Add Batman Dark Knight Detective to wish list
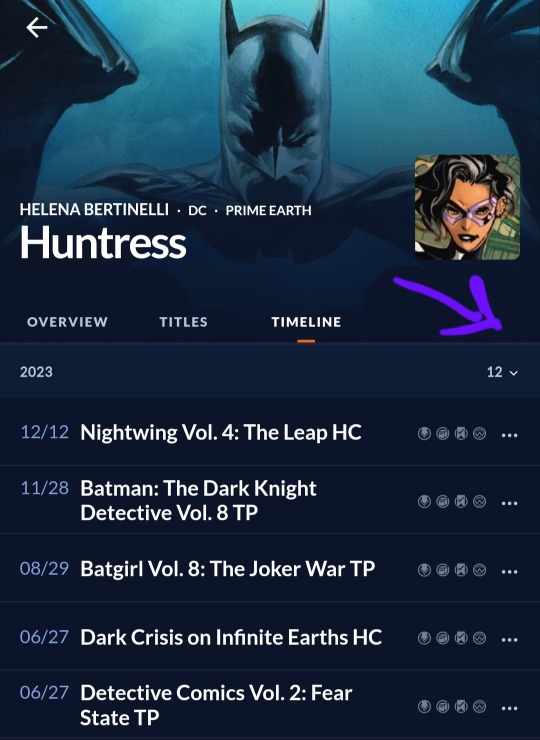Viewport: 540px width, 740px height. pyautogui.click(x=480, y=501)
